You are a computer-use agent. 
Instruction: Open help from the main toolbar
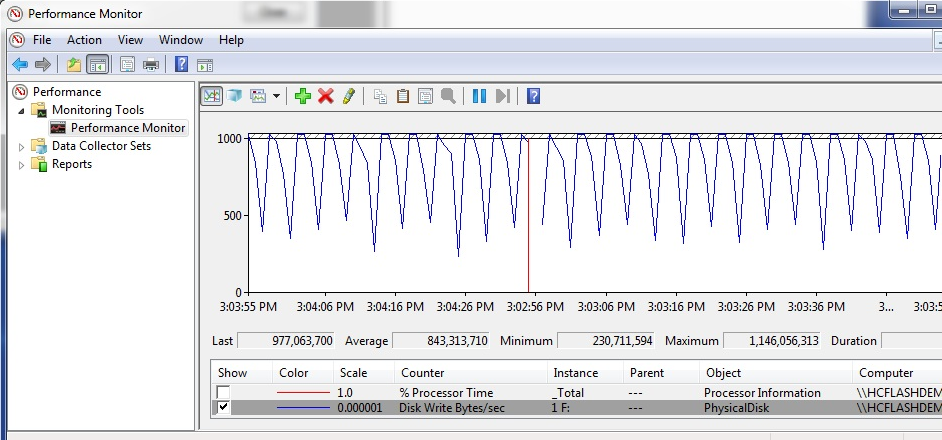click(x=181, y=64)
